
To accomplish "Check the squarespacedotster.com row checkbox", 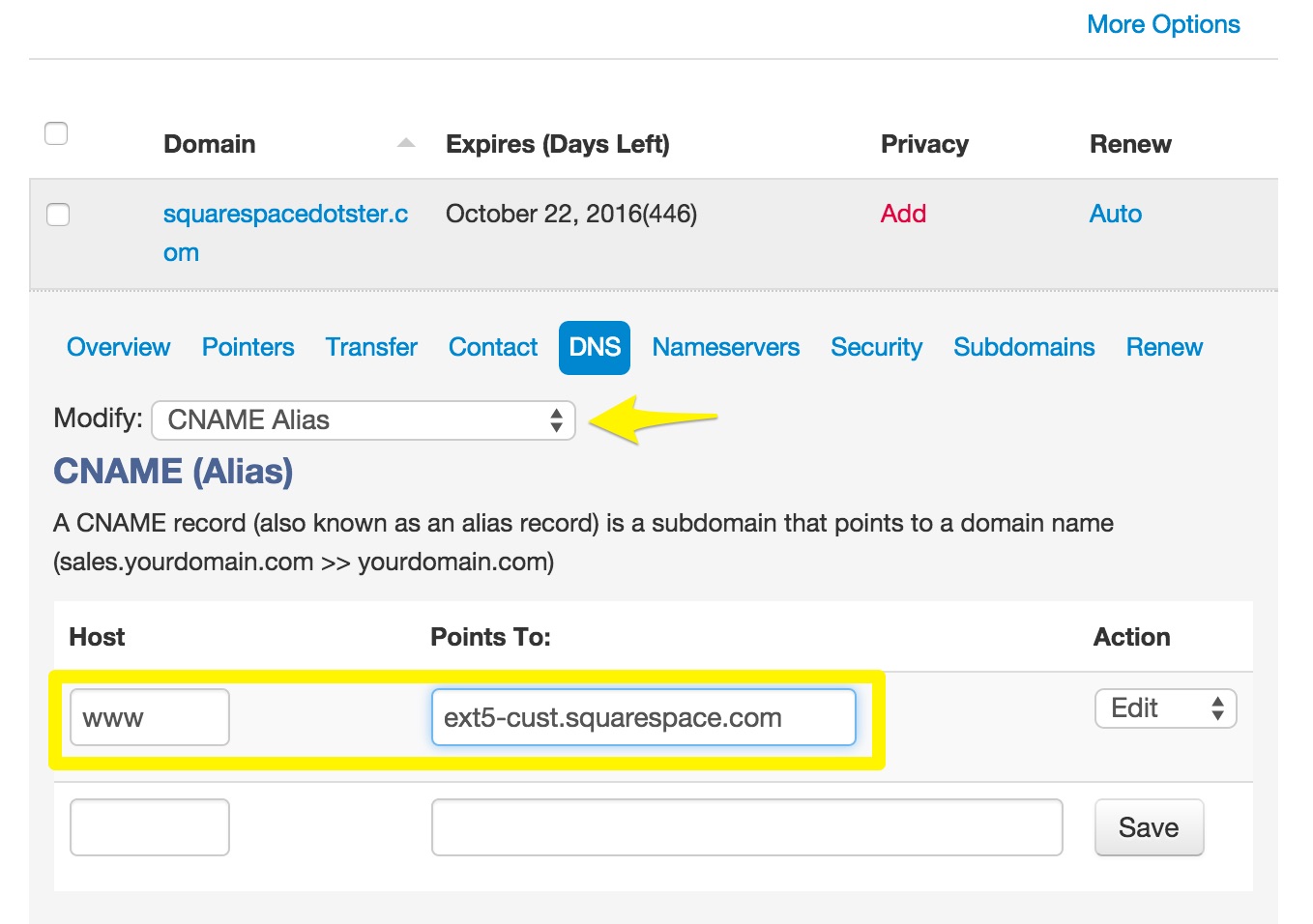I will pyautogui.click(x=58, y=215).
